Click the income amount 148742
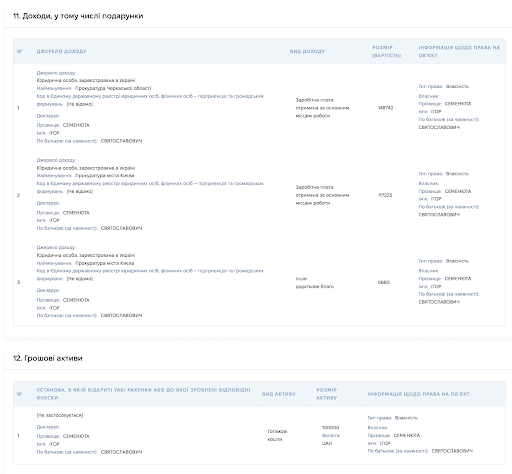The image size is (512, 474). coord(385,108)
